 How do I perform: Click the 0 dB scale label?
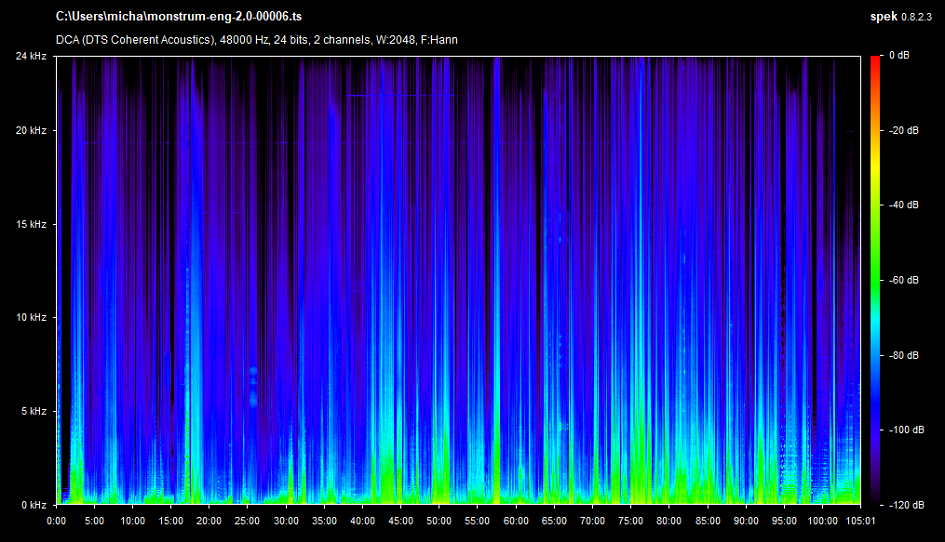[900, 56]
